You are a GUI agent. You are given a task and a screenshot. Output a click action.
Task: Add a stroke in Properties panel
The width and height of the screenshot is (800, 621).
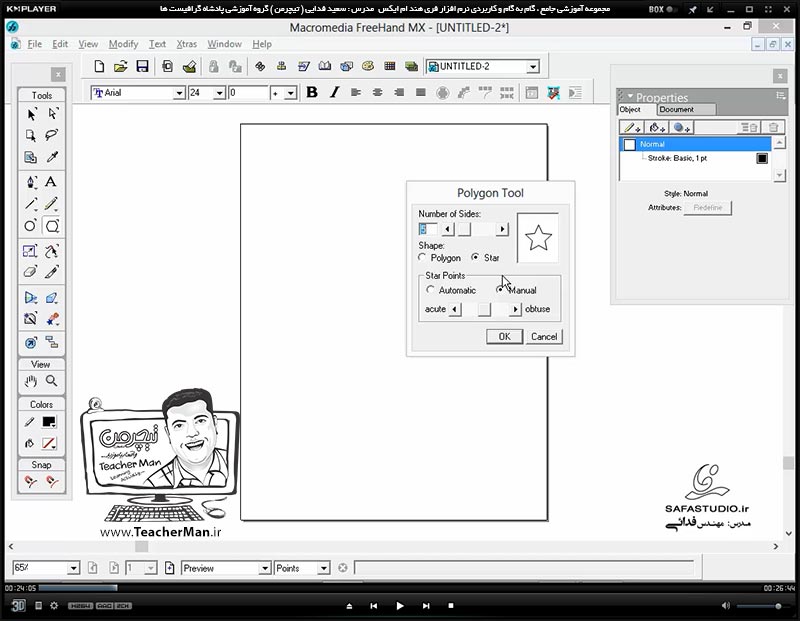click(633, 128)
